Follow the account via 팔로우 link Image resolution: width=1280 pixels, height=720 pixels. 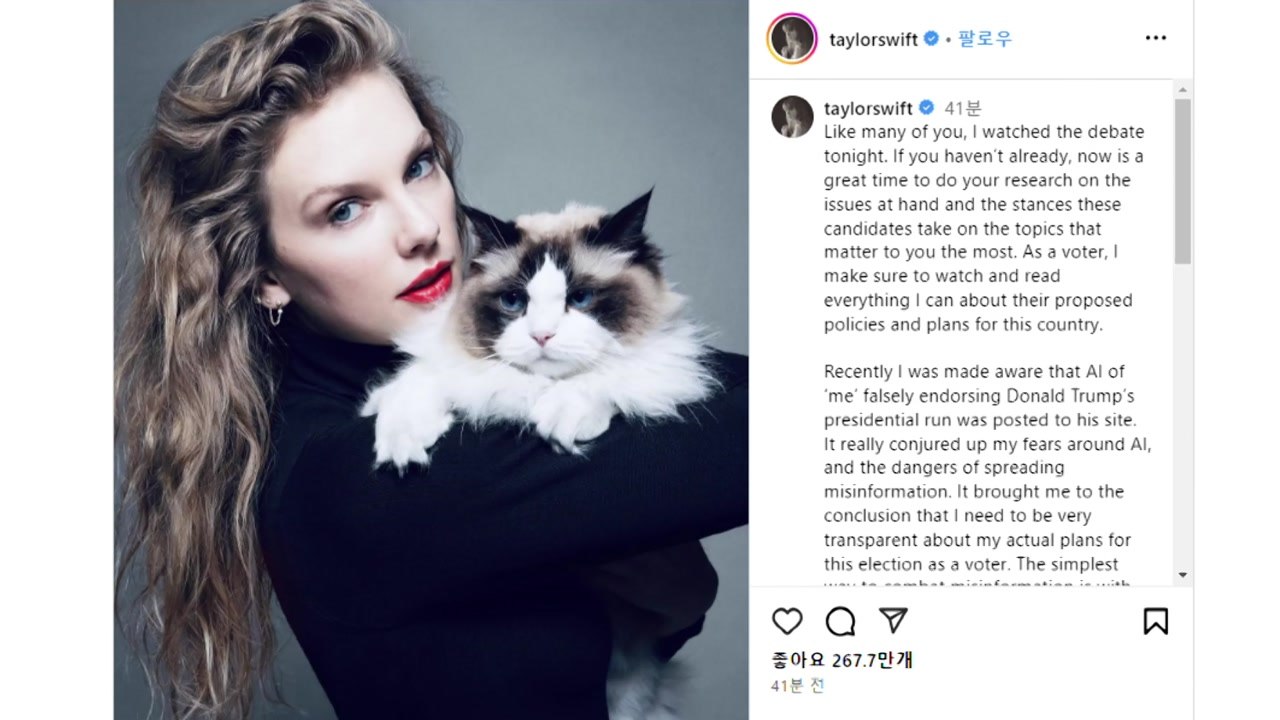pos(984,38)
